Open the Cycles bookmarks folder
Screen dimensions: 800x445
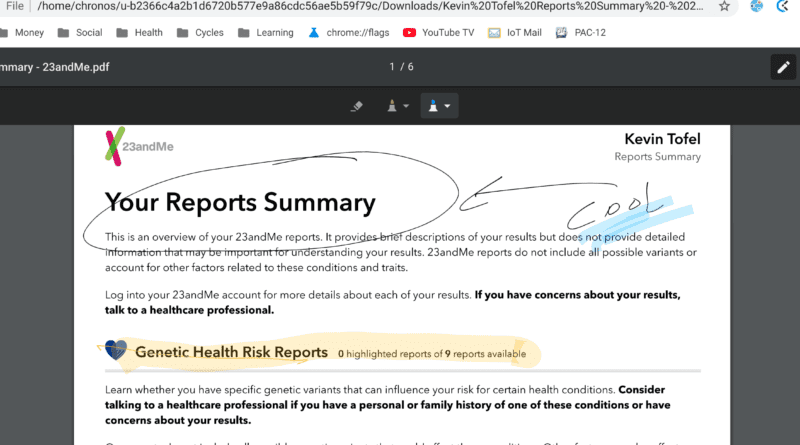tap(200, 33)
